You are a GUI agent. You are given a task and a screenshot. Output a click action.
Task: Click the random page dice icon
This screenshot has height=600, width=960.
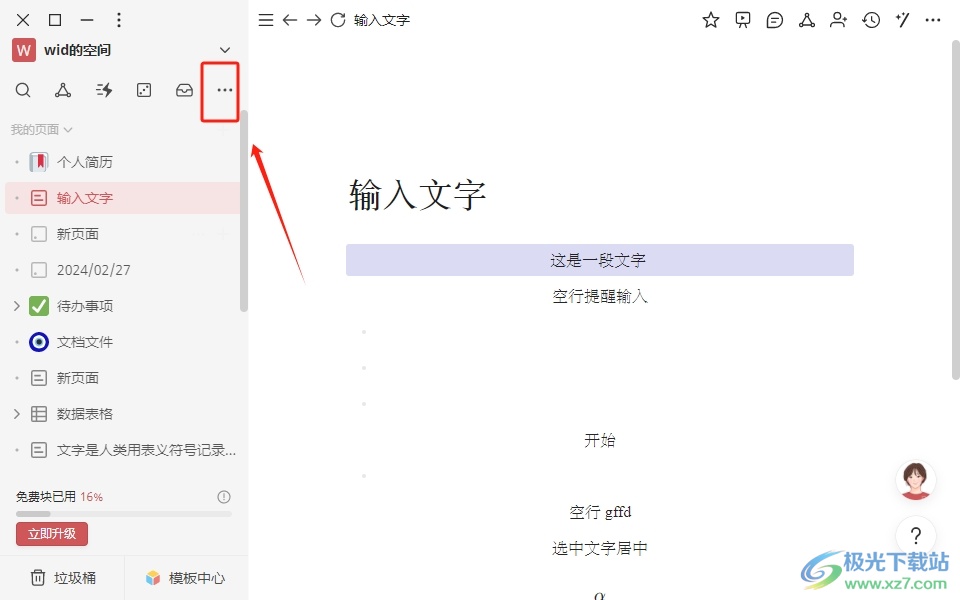coord(144,91)
